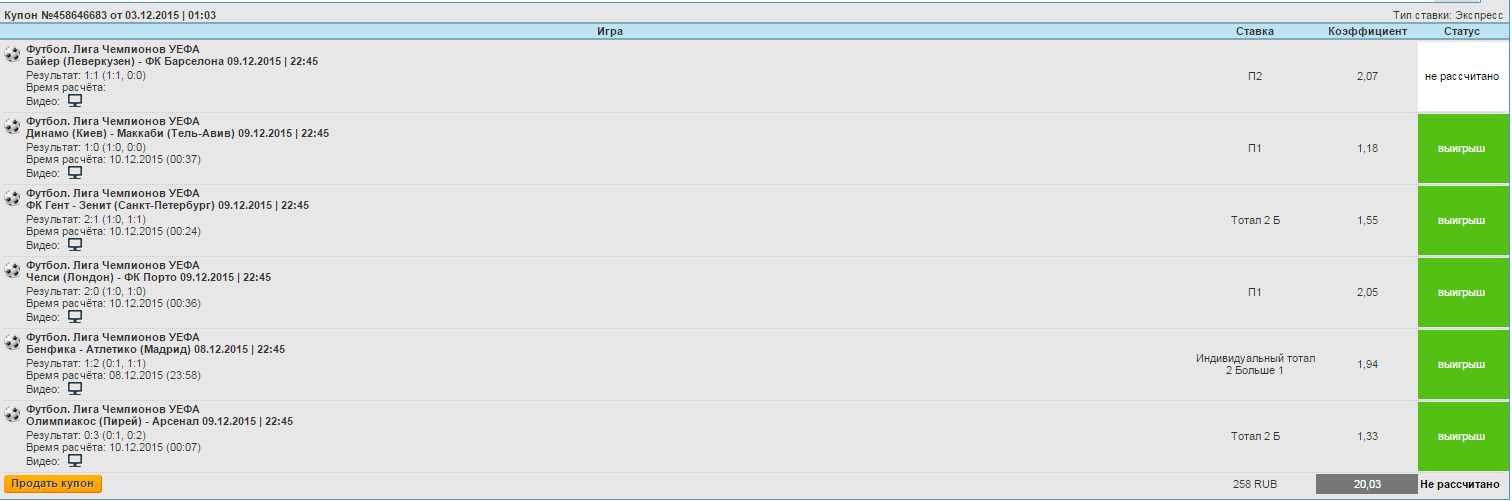Viewport: 1512px width, 501px height.
Task: Click green выигрыш status for Гент - Зенит
Action: pos(1462,220)
